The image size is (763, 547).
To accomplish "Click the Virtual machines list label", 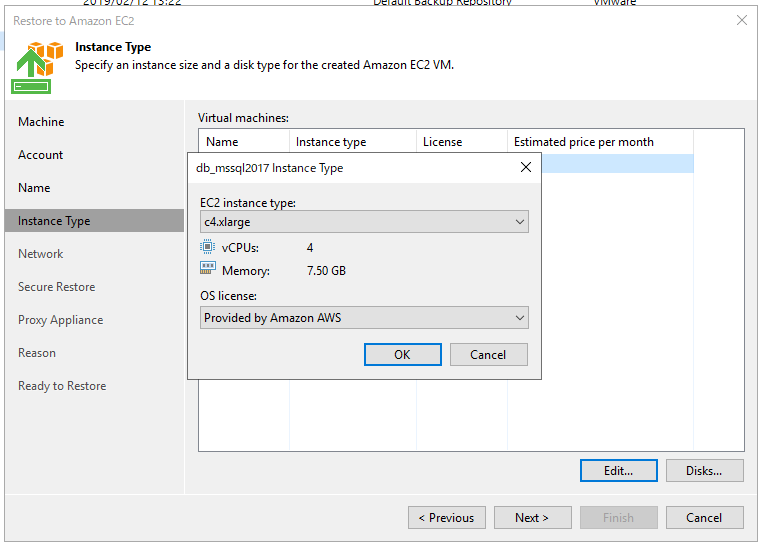I will coord(243,118).
